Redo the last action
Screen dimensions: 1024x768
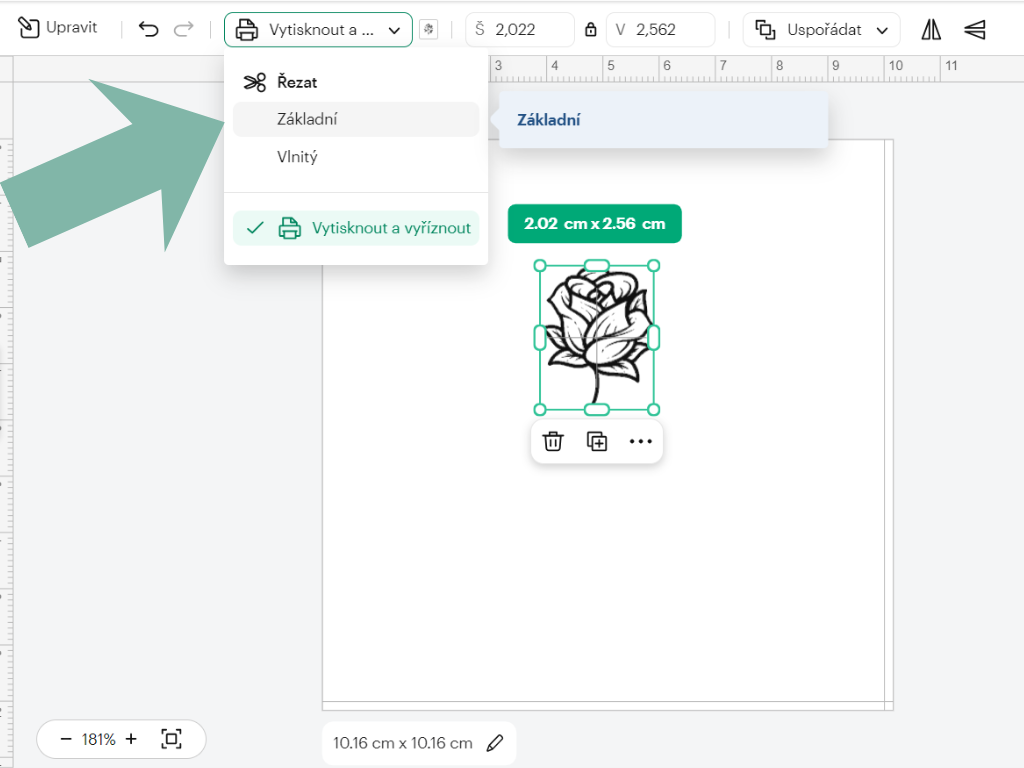click(184, 29)
